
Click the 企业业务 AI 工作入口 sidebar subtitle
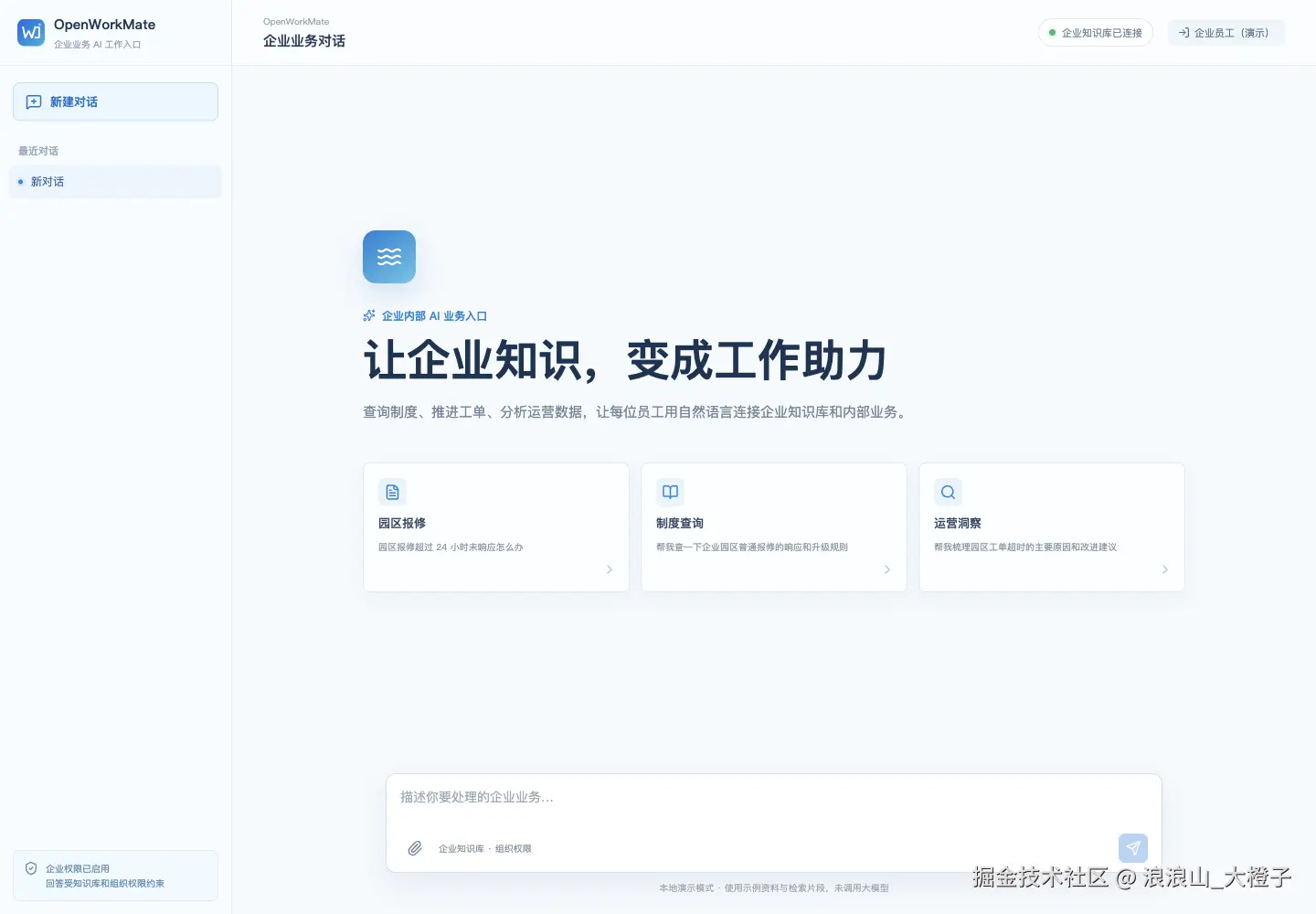[x=98, y=45]
